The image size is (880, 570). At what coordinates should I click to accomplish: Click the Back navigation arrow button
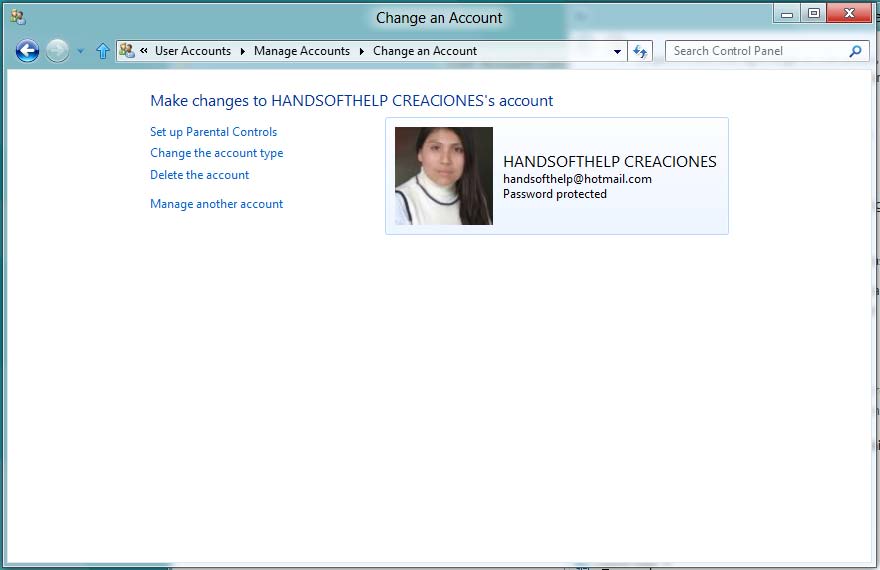coord(28,51)
